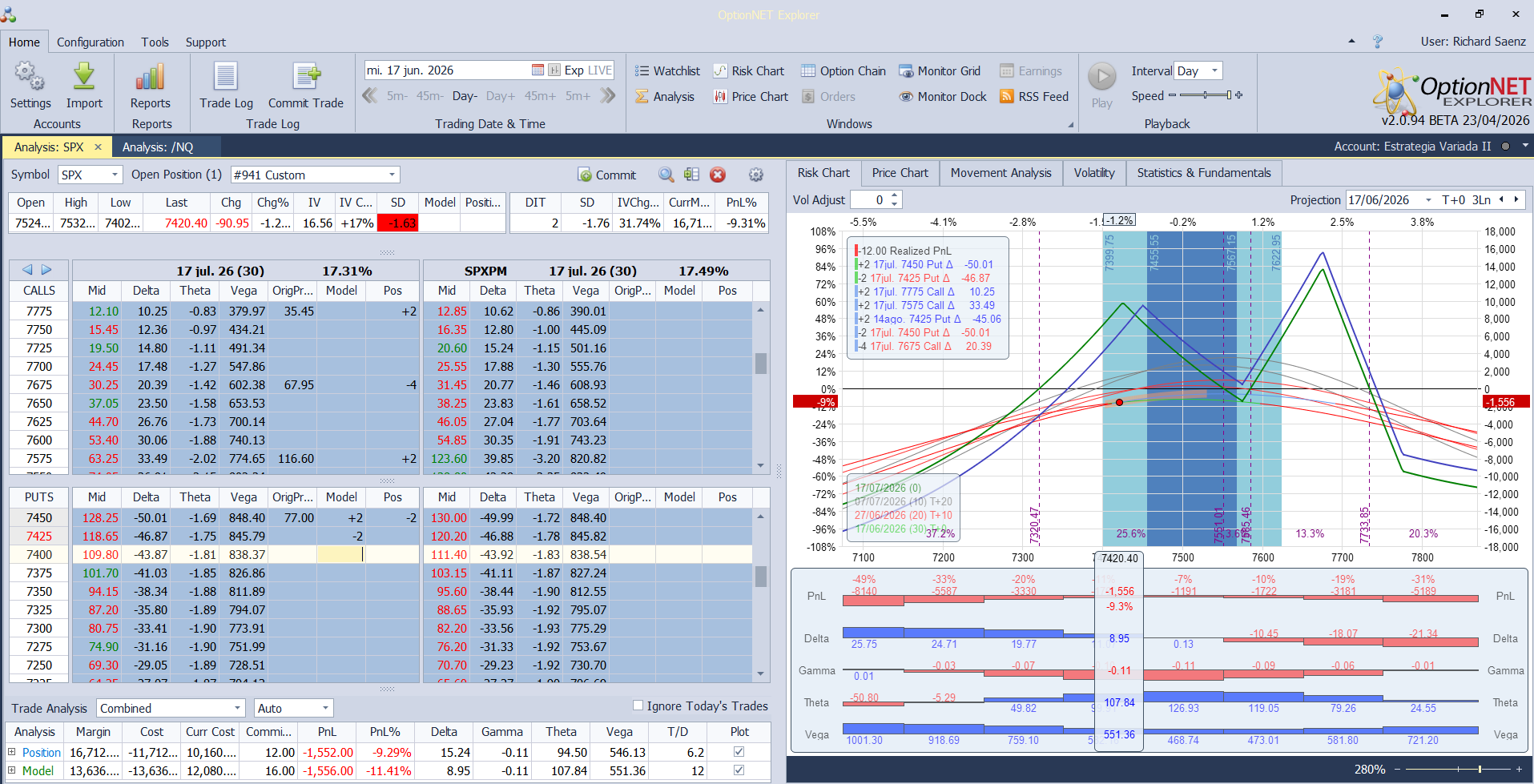Click the green plus columns icon
The image size is (1534, 784).
coord(692,175)
